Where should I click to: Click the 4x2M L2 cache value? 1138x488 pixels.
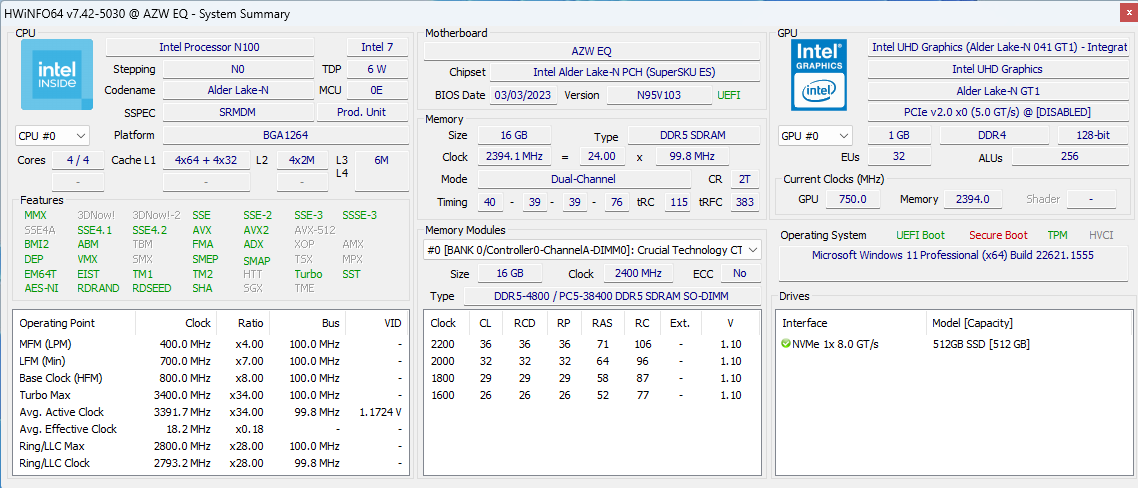pos(301,160)
